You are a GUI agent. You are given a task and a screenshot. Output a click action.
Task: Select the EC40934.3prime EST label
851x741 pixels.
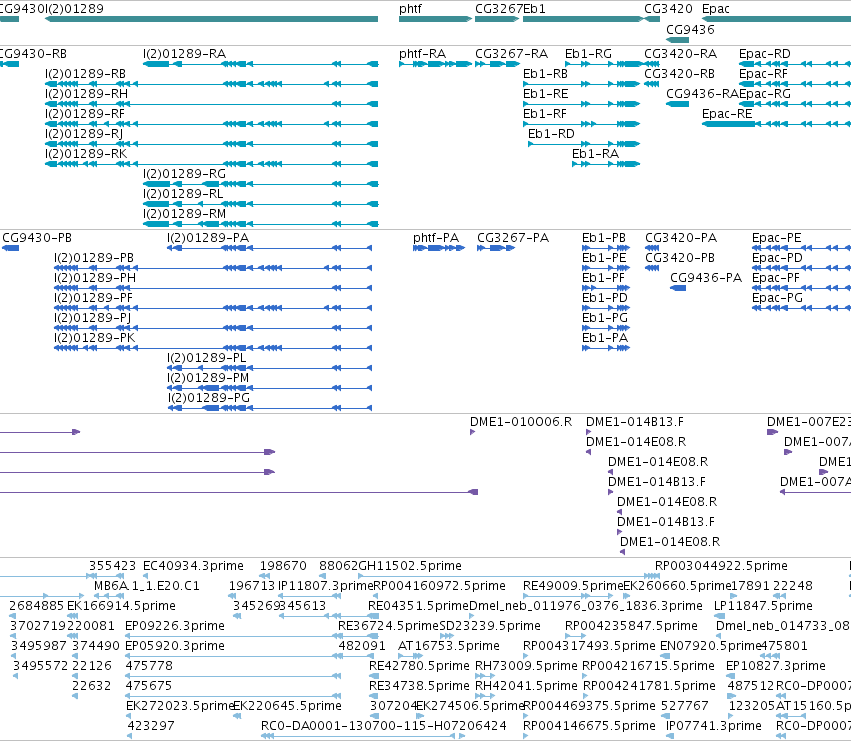pos(193,566)
